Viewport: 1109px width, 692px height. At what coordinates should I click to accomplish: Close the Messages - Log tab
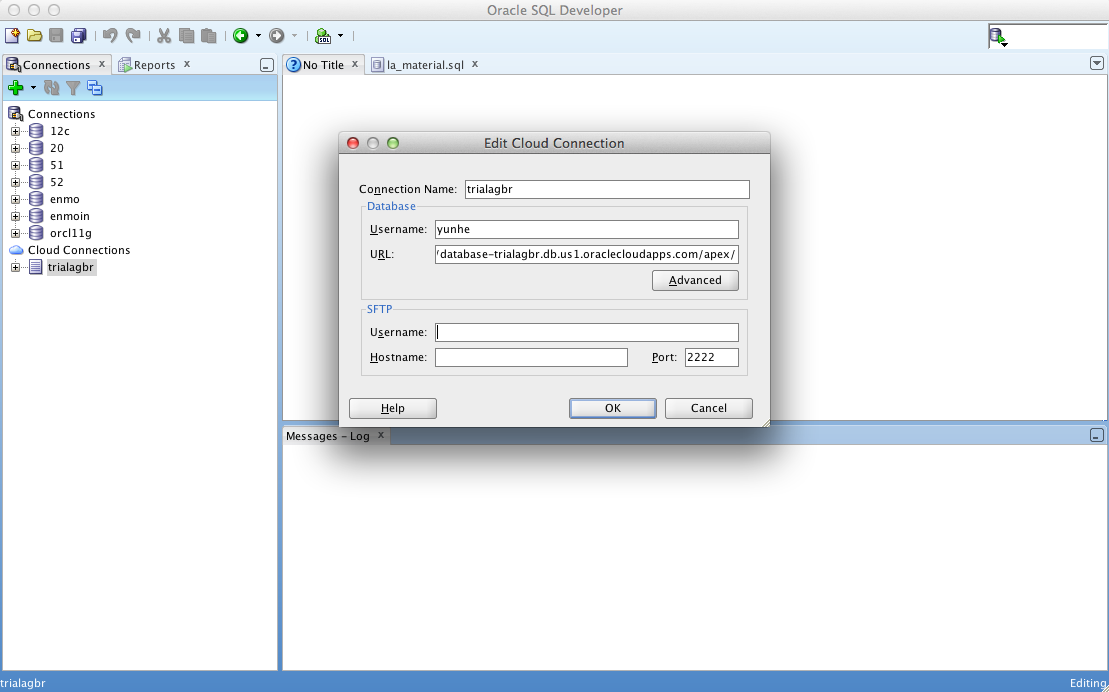coord(381,435)
